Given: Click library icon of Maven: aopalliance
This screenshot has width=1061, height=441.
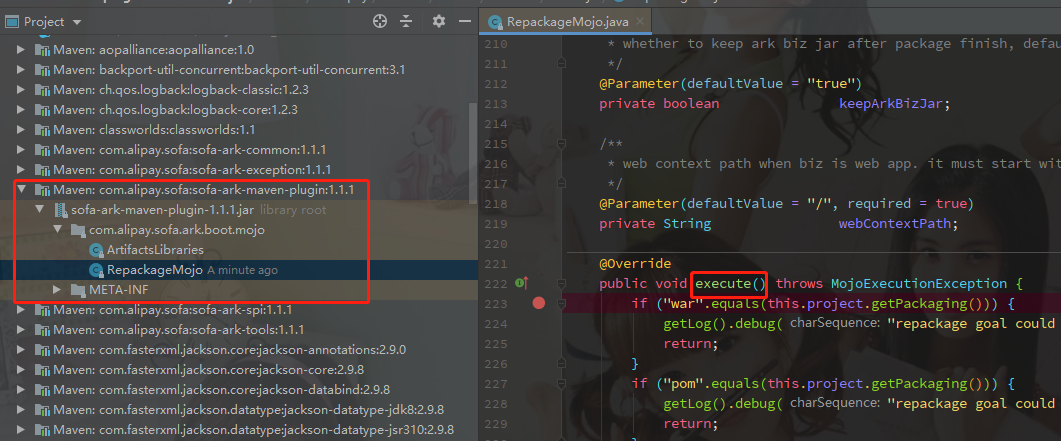Looking at the screenshot, I should click(42, 50).
